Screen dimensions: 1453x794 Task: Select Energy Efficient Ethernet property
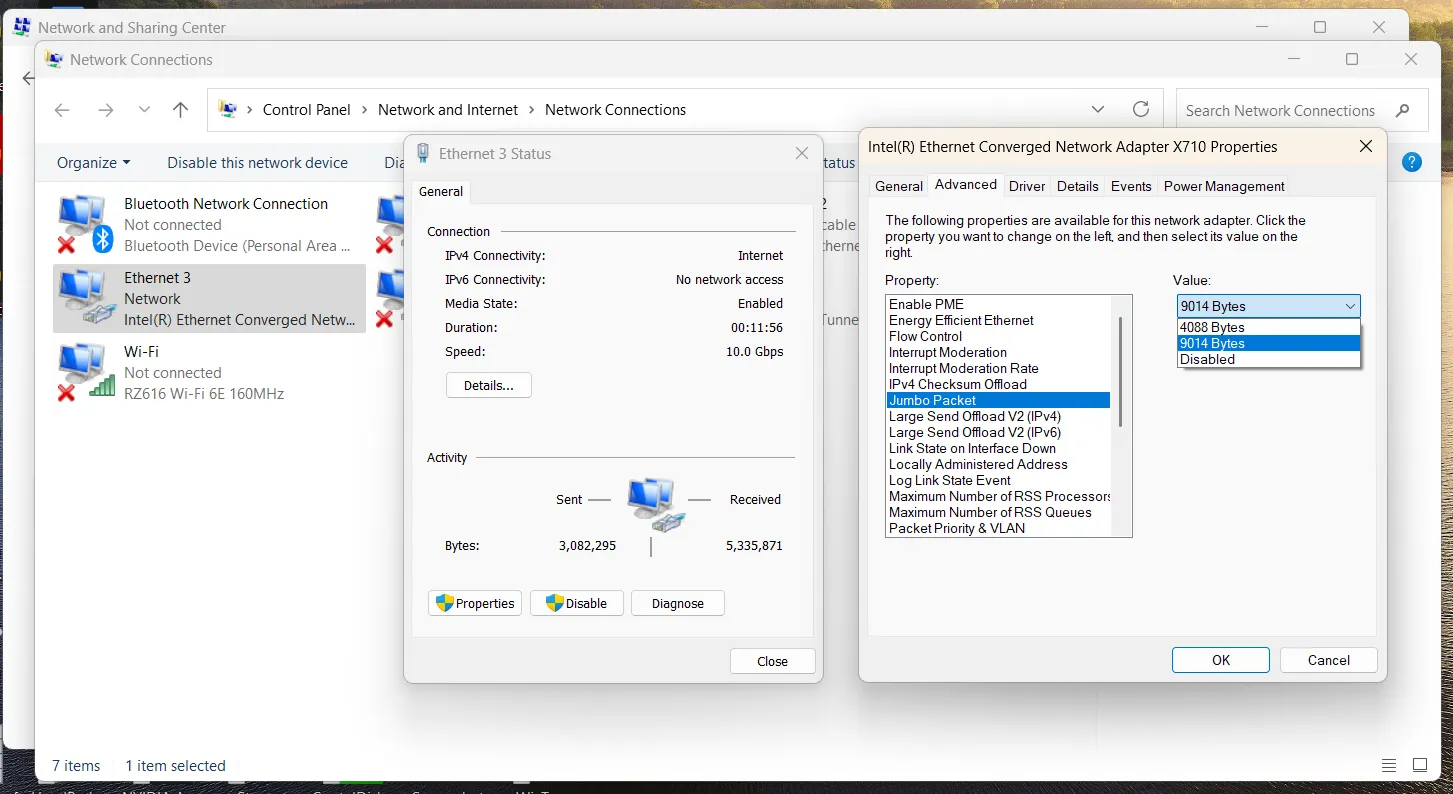[x=998, y=320]
